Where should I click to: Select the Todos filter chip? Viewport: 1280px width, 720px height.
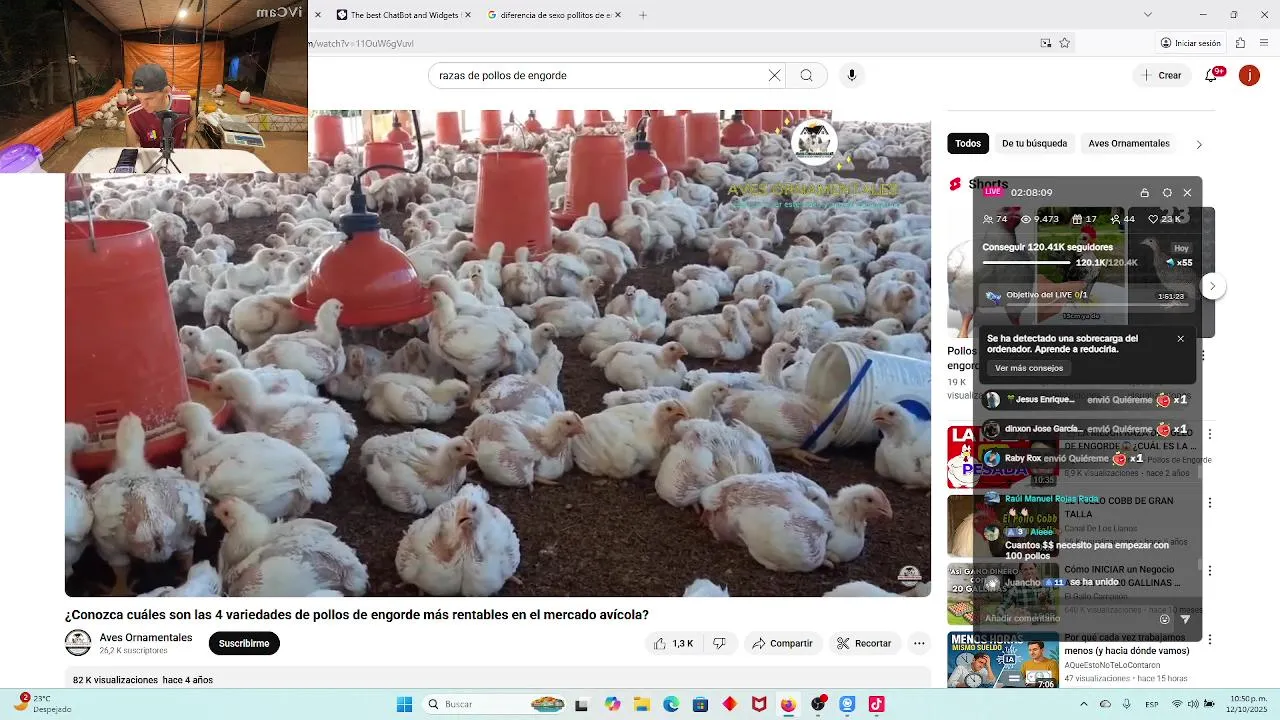point(968,143)
